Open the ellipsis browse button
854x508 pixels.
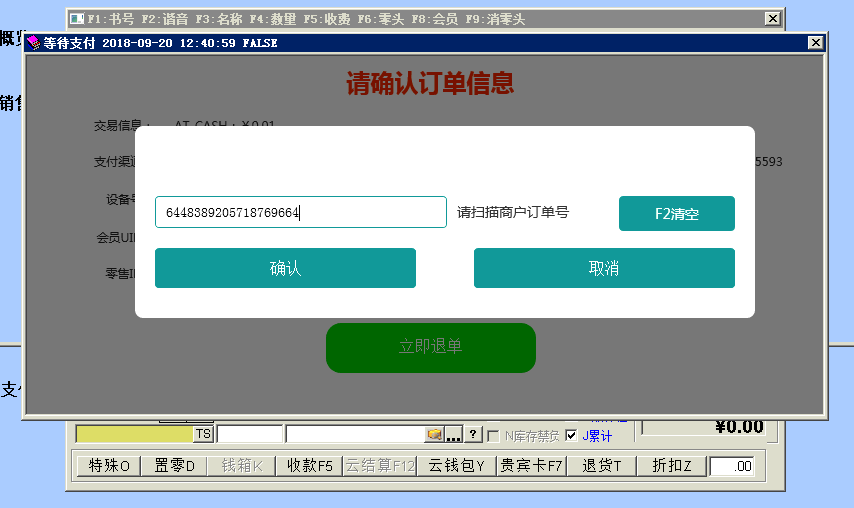click(453, 434)
